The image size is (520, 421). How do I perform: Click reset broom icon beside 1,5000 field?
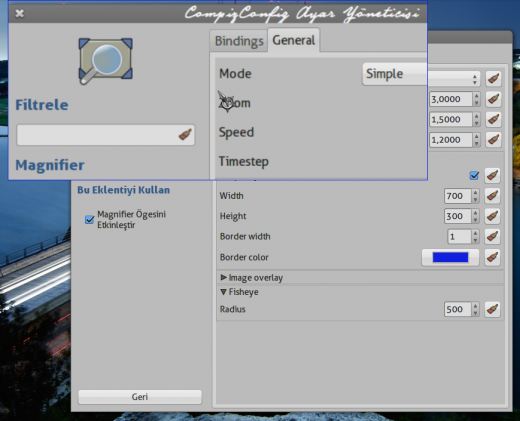[493, 119]
